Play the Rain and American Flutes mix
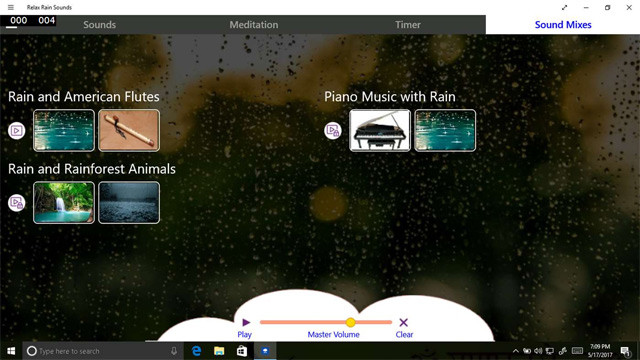This screenshot has height=360, width=640. coord(17,131)
